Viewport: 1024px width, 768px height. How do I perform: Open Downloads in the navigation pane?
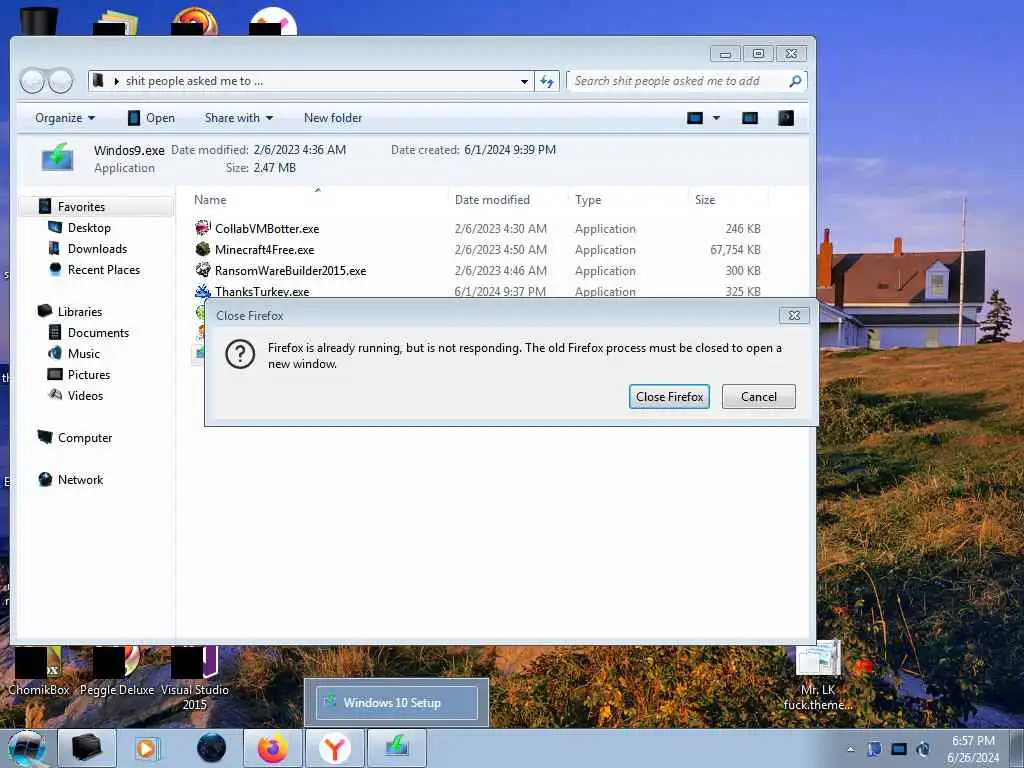97,248
